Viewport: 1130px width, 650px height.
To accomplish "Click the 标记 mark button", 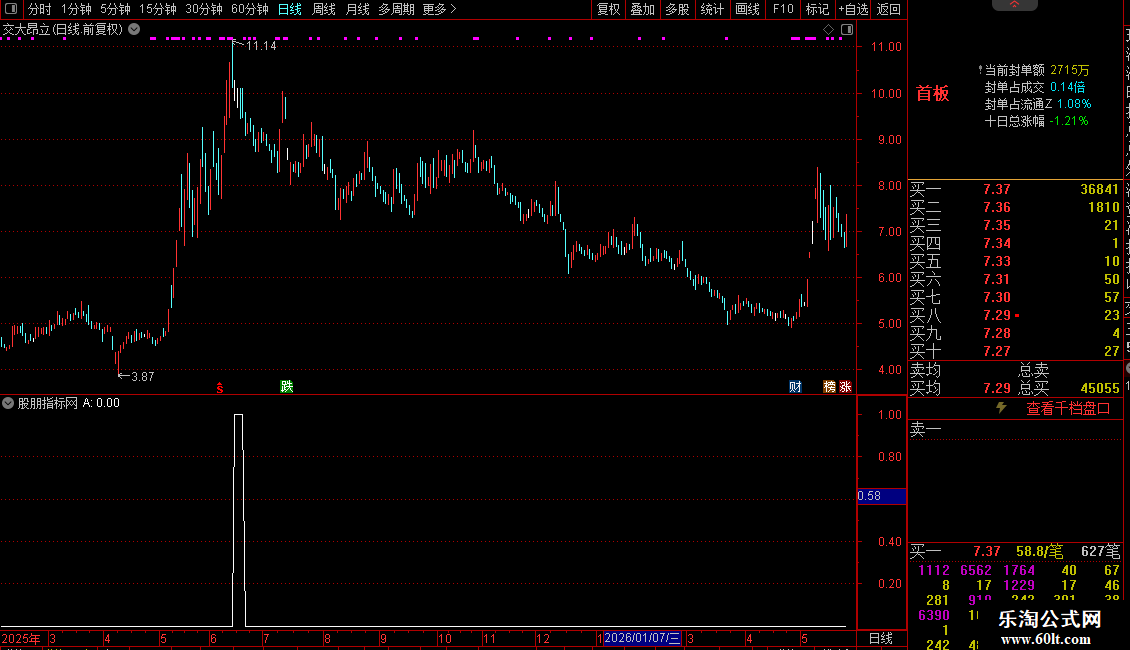I will [817, 9].
